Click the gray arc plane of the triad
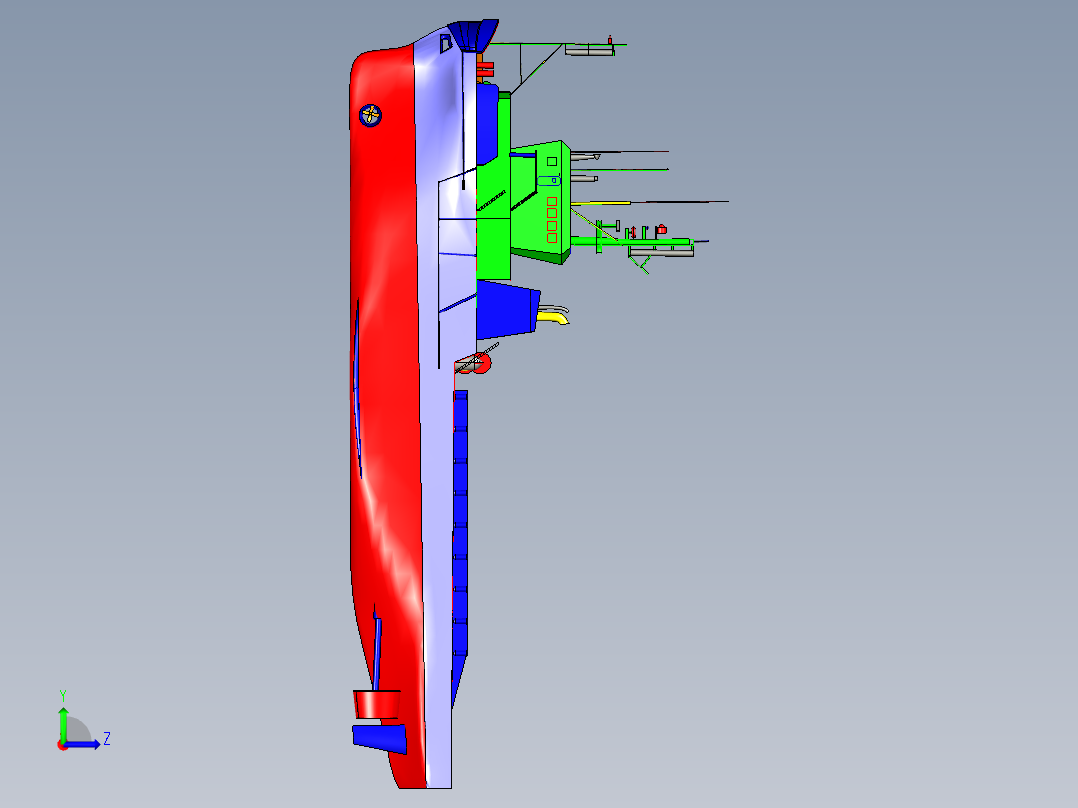 click(x=78, y=730)
